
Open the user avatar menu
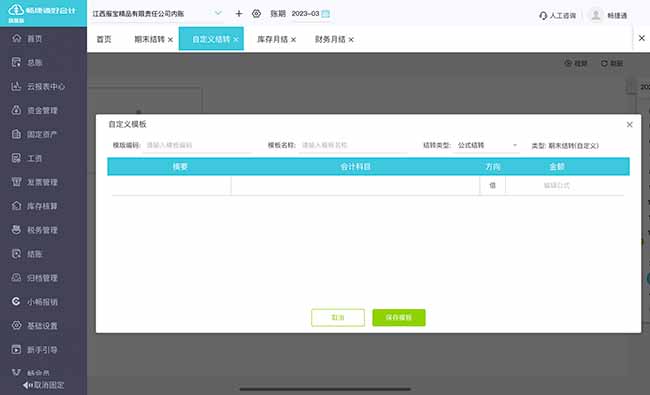tap(596, 15)
